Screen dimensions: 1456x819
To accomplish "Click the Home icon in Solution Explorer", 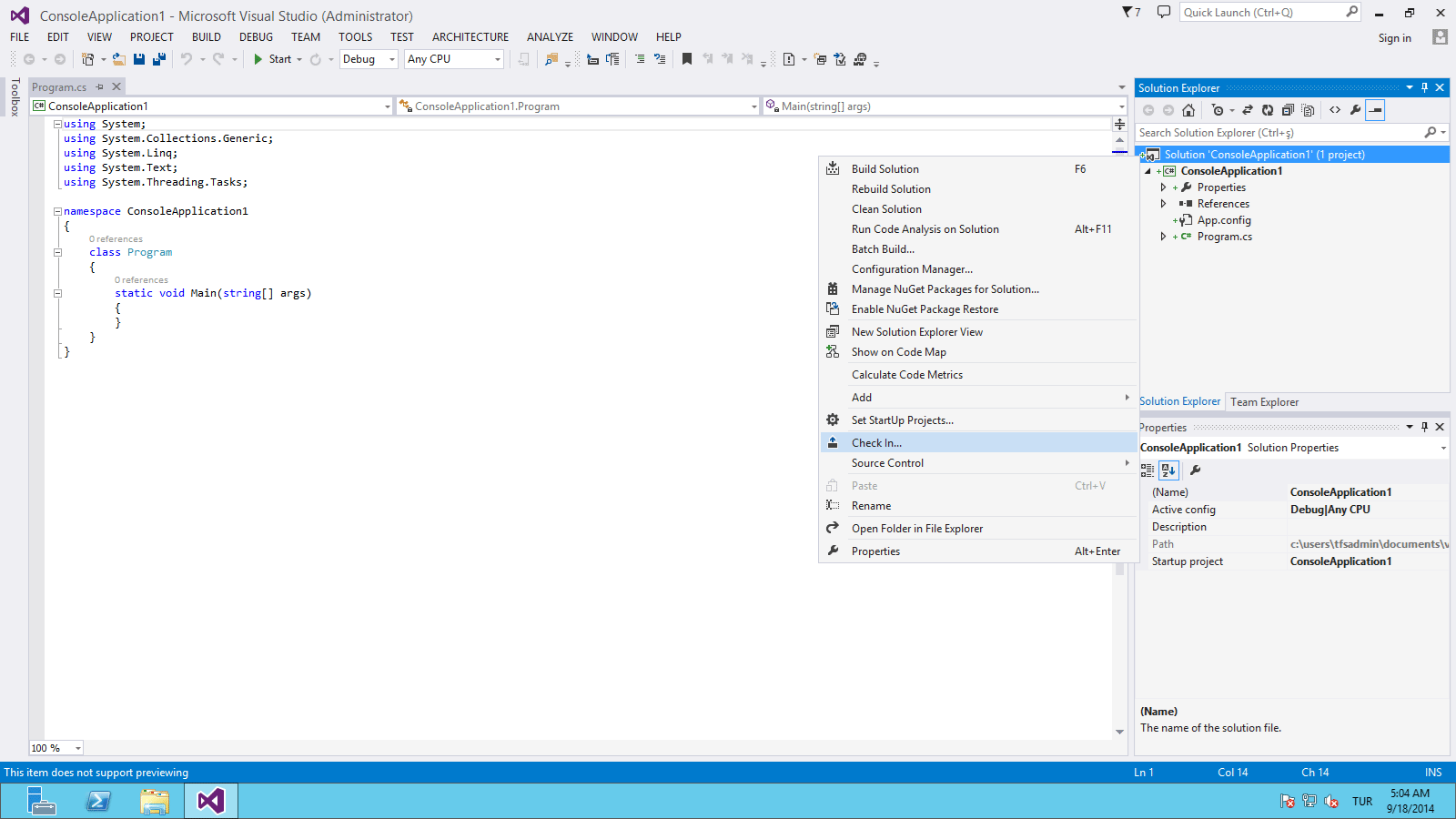I will point(1188,110).
